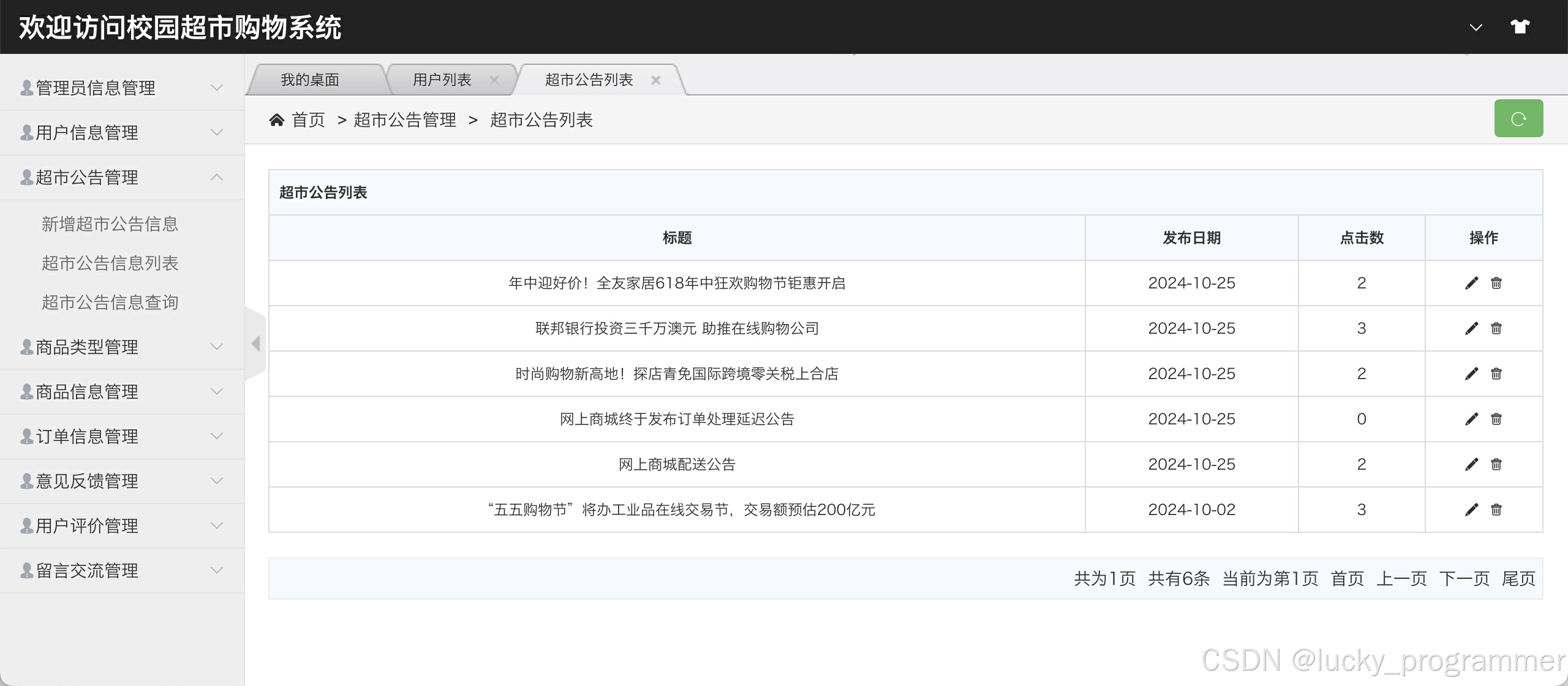Open the skin theme T-shirt icon
The image size is (1568, 686).
click(x=1520, y=27)
